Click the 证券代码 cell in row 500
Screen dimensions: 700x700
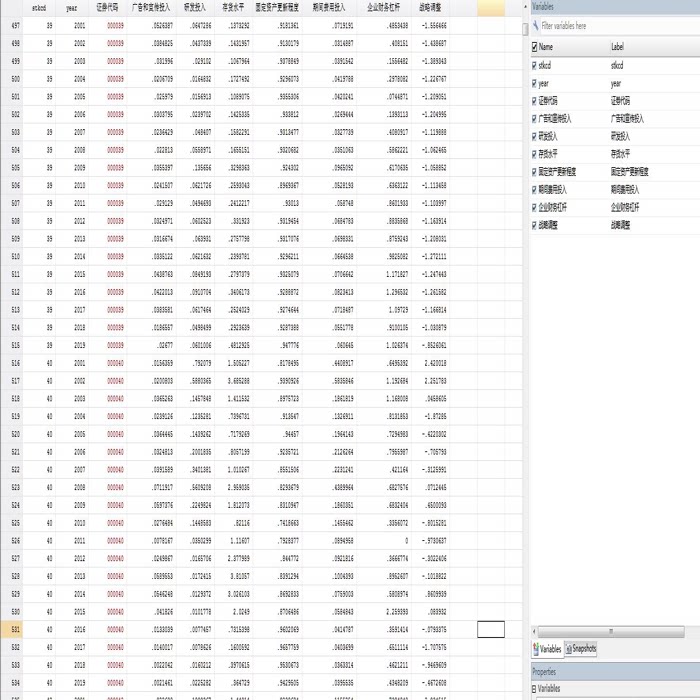(108, 79)
